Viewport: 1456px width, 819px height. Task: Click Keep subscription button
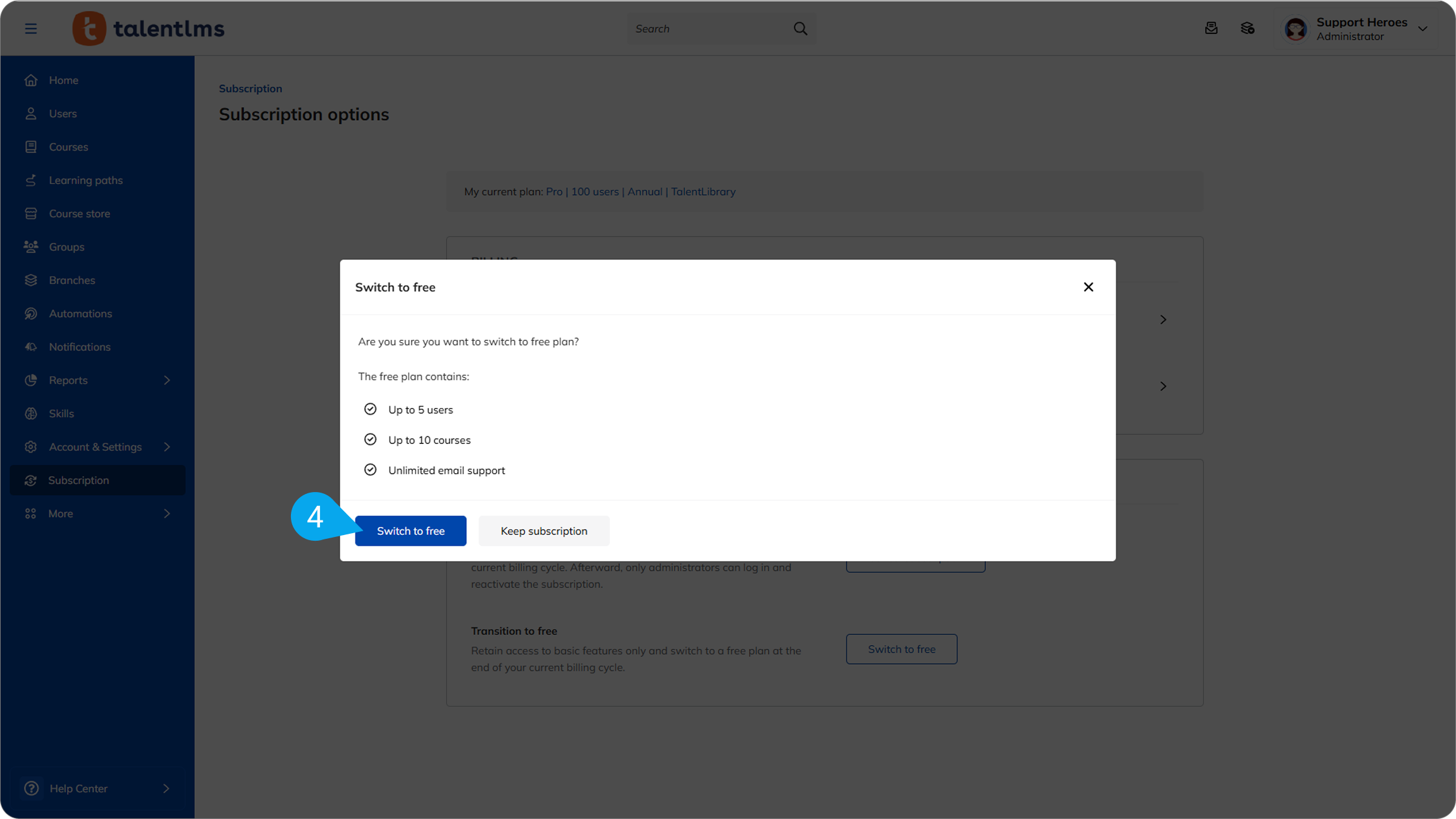click(x=543, y=531)
